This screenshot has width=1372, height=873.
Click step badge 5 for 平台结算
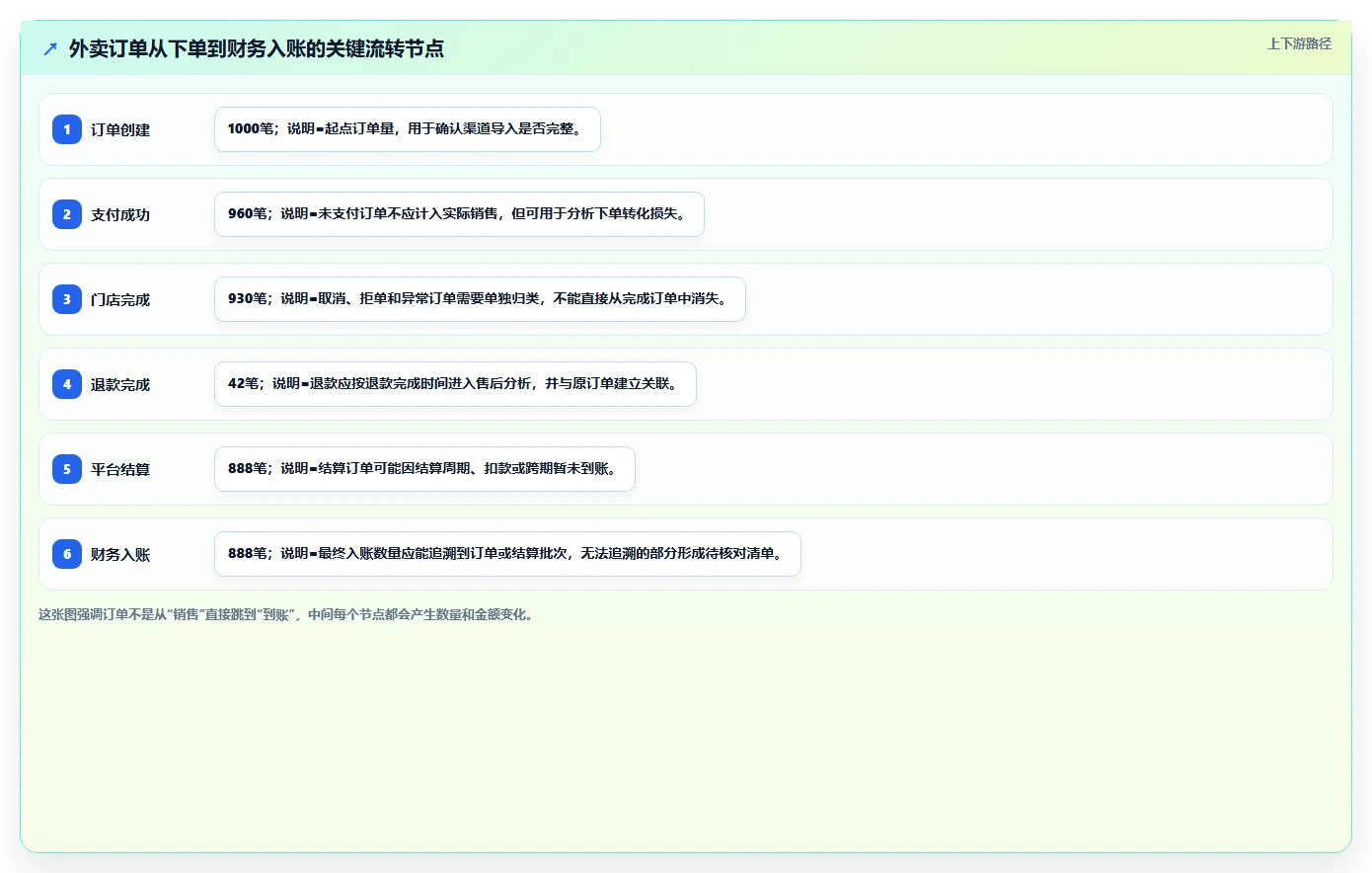point(67,469)
